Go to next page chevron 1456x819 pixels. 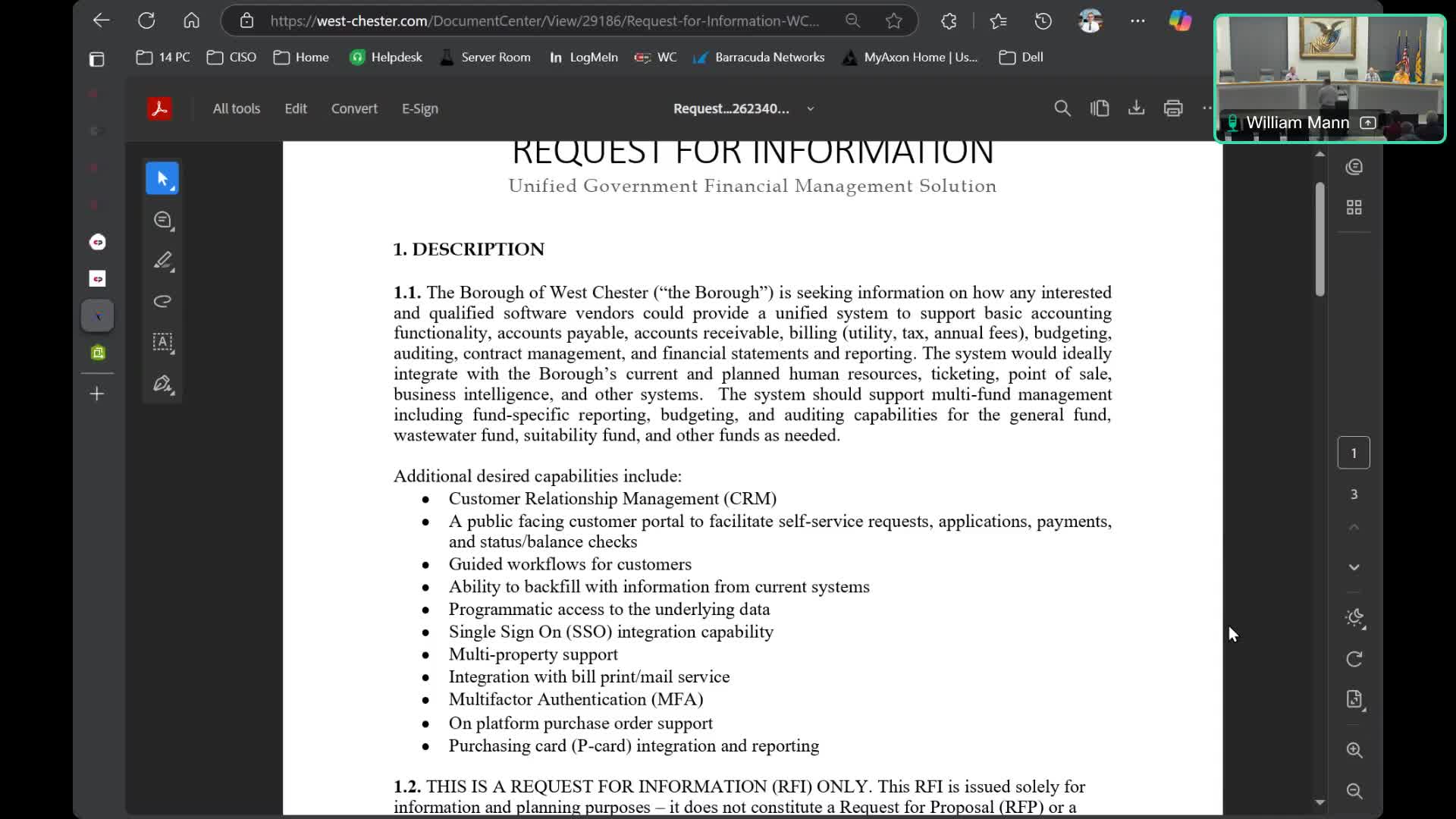(1354, 567)
